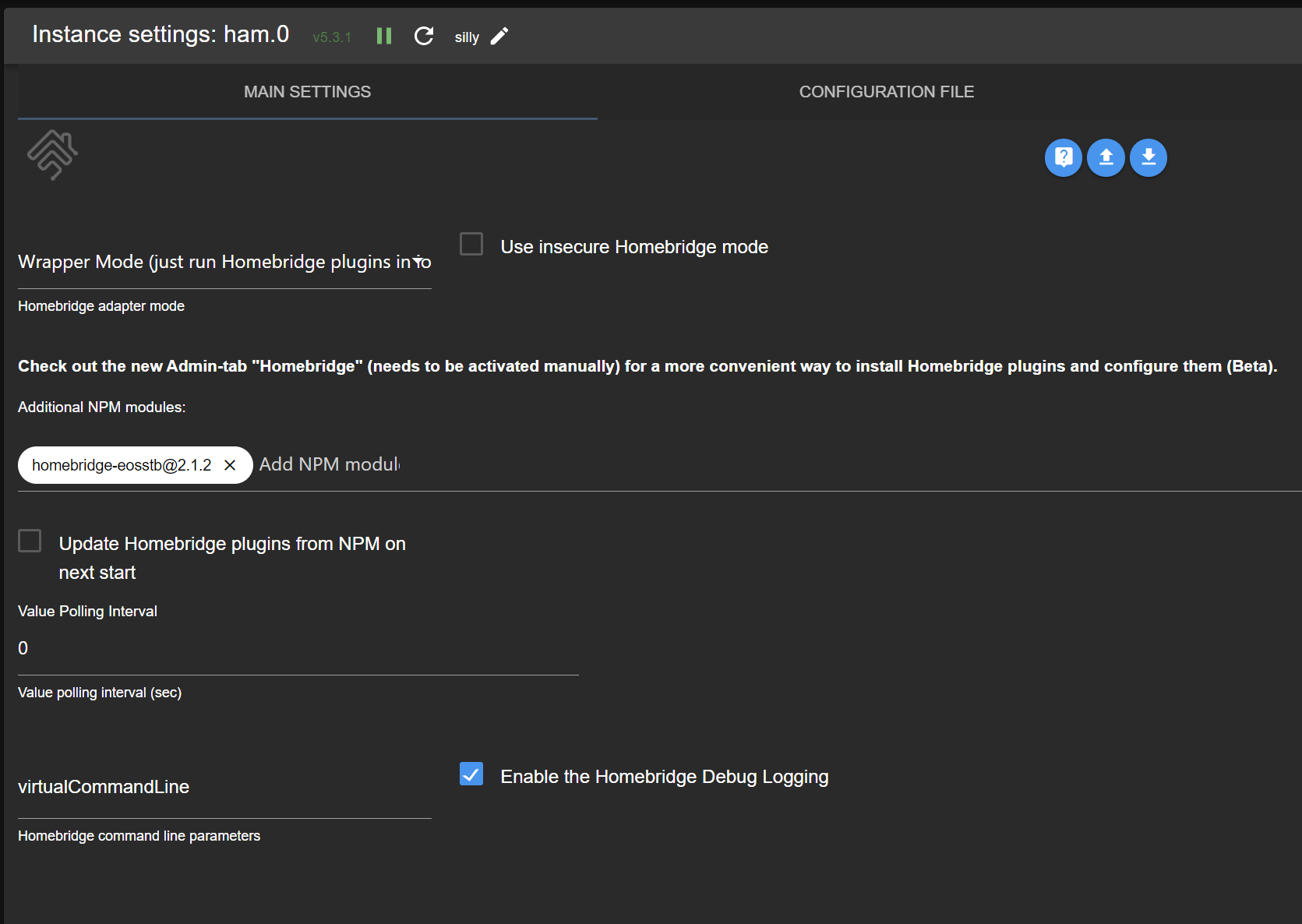1302x924 pixels.
Task: Click the Add NPM module input field
Action: point(330,464)
